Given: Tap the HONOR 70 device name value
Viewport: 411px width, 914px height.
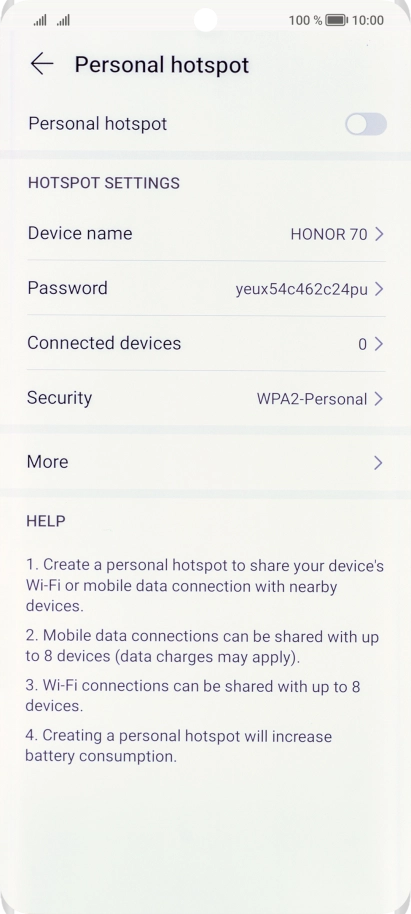Looking at the screenshot, I should tap(329, 234).
